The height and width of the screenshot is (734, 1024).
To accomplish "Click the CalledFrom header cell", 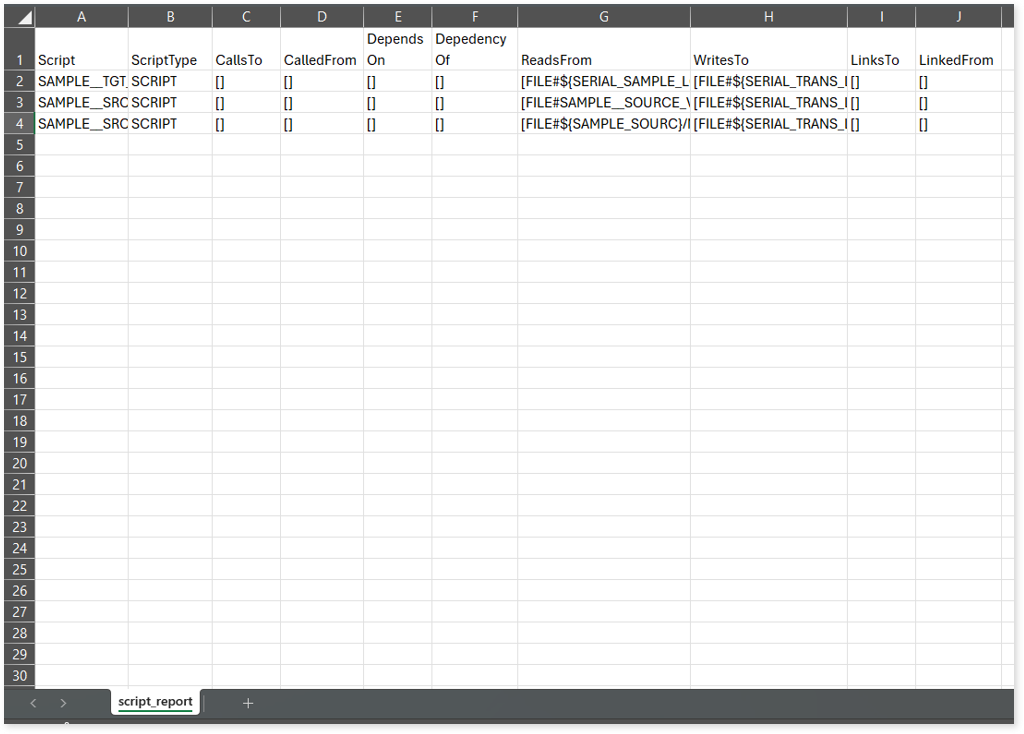I will [321, 60].
